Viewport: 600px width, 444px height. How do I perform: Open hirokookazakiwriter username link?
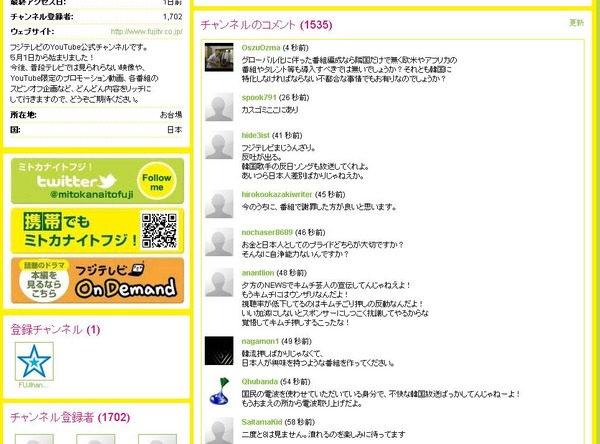tap(277, 194)
